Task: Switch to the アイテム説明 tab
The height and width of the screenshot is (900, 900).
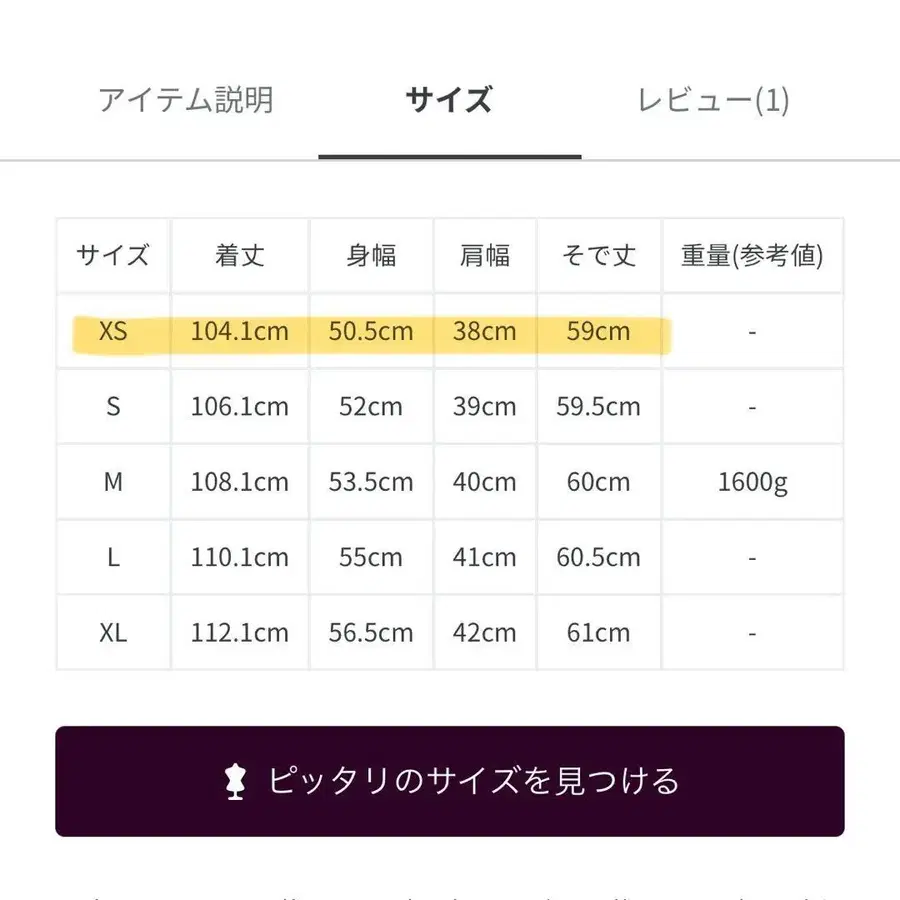Action: coord(185,100)
